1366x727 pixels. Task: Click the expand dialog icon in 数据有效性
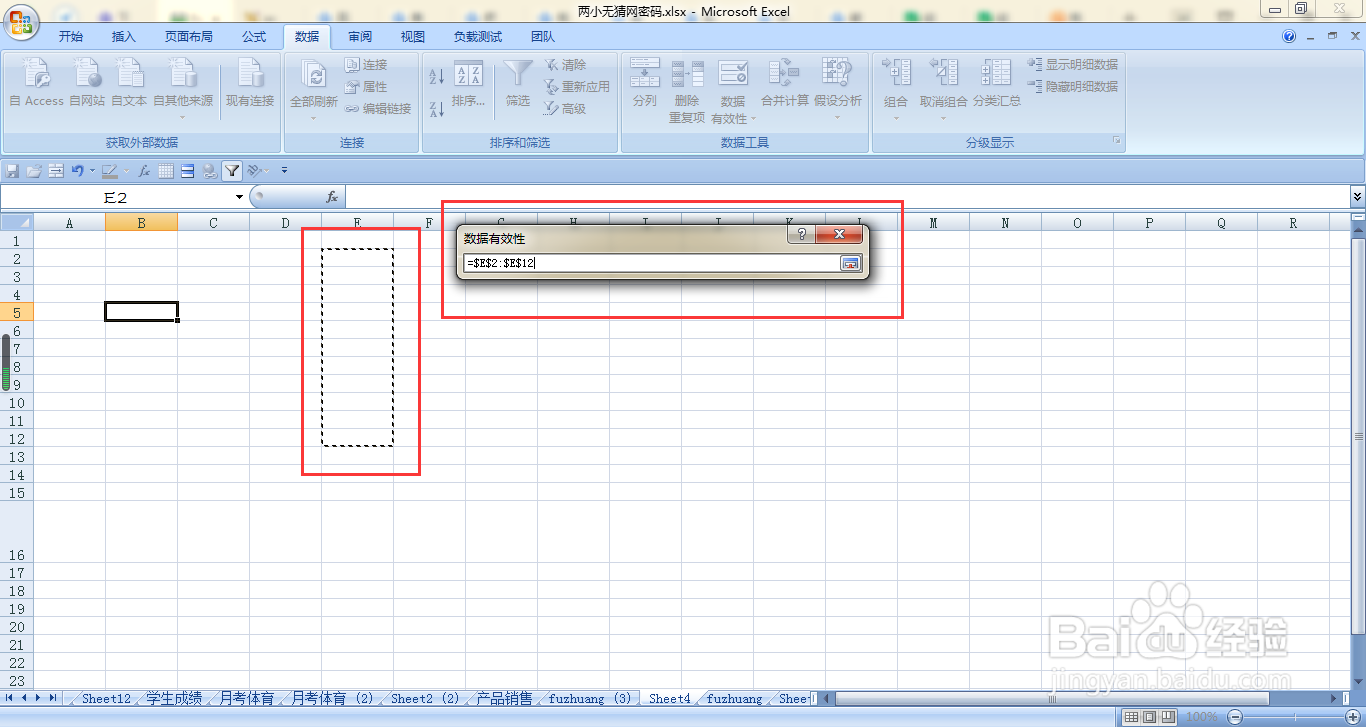850,263
